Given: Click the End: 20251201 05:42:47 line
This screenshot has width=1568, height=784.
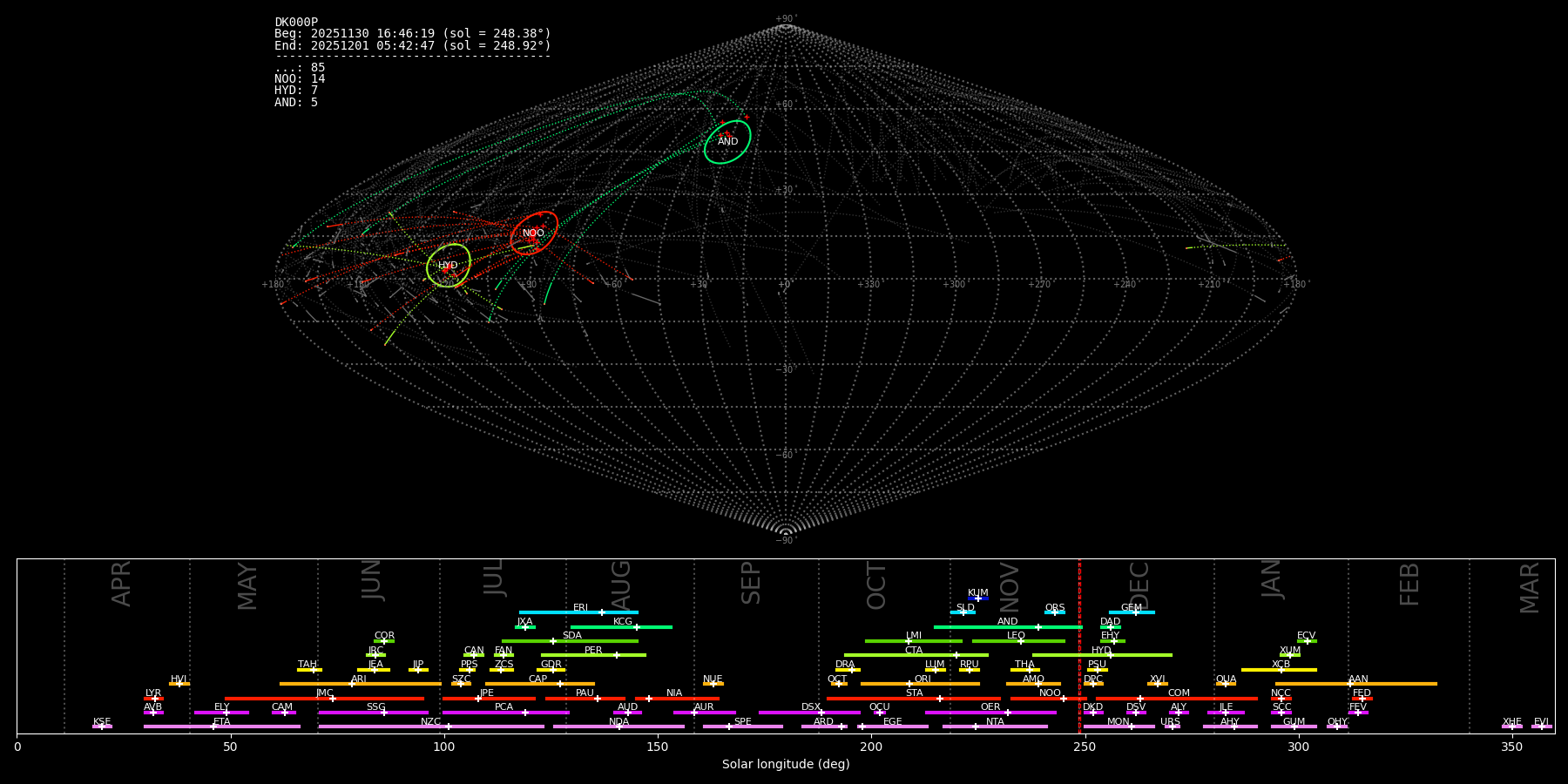Looking at the screenshot, I should click(412, 45).
